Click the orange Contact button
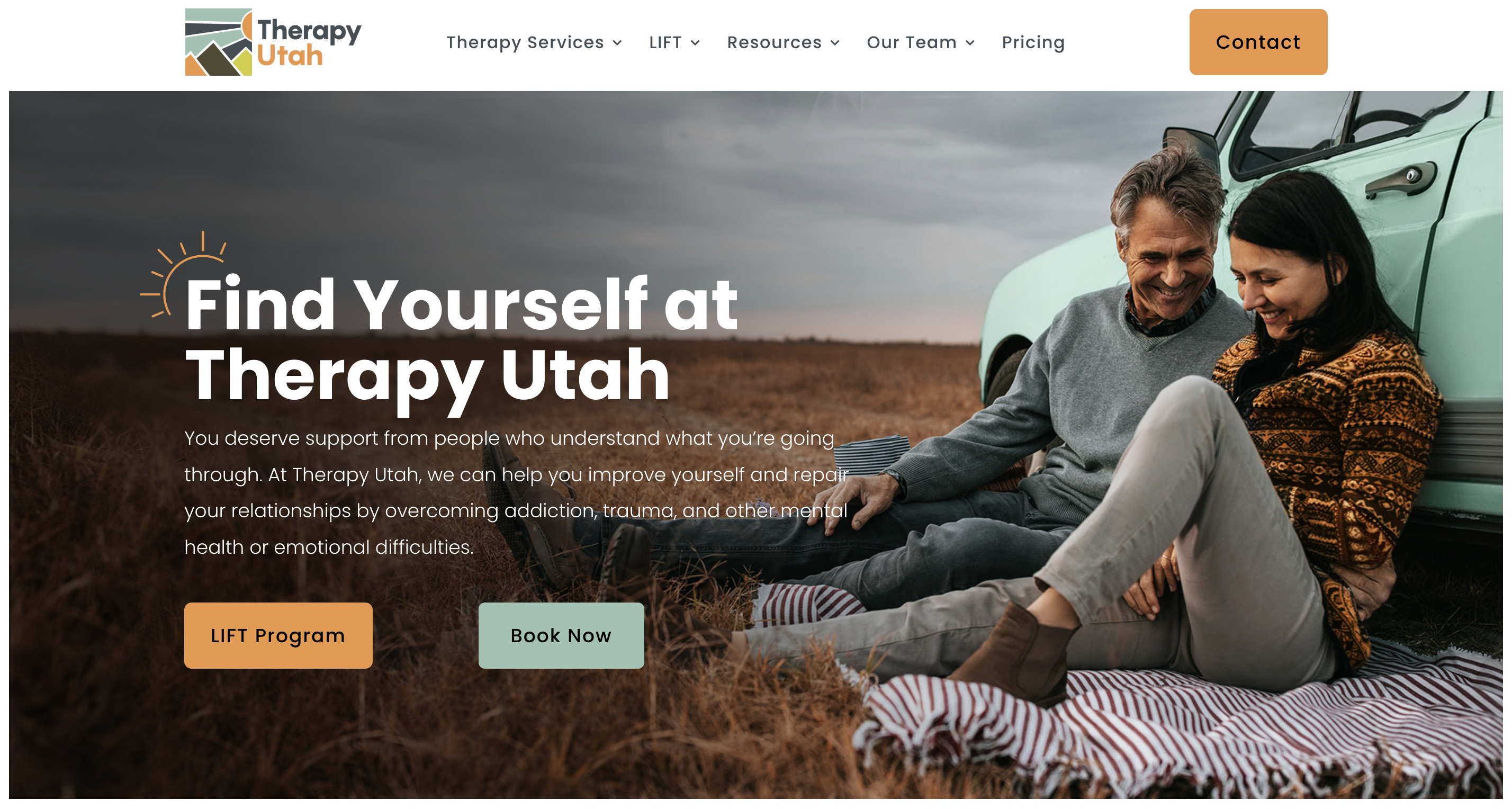This screenshot has height=809, width=1512. pyautogui.click(x=1258, y=42)
